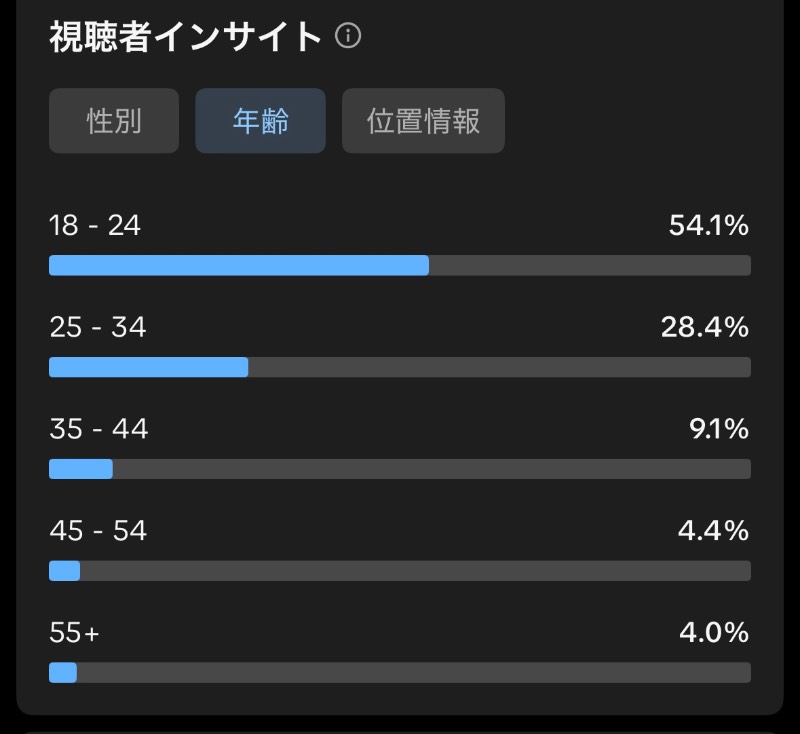The height and width of the screenshot is (734, 800).
Task: Click the 9.1% percentage value
Action: (719, 428)
